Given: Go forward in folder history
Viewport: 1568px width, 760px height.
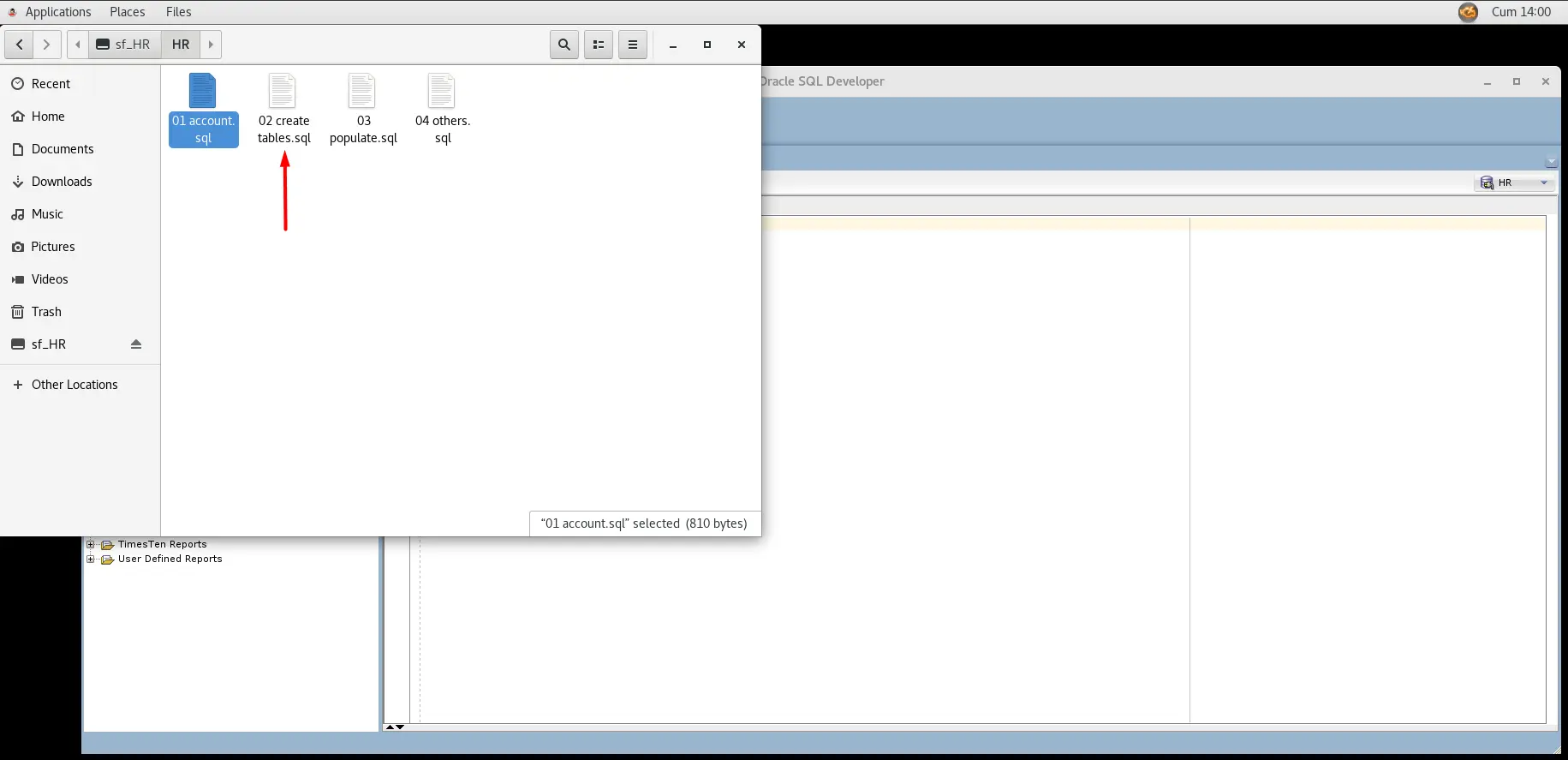Looking at the screenshot, I should 47,45.
